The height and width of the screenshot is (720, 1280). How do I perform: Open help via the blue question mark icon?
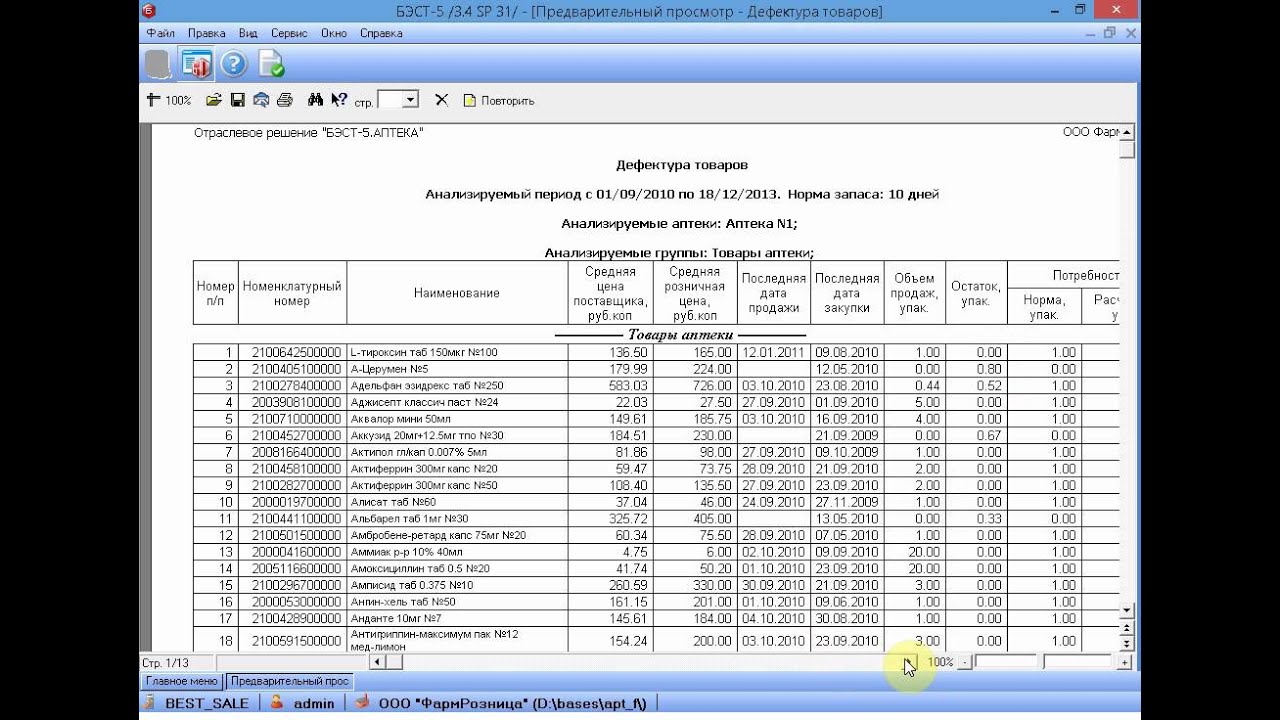(234, 64)
